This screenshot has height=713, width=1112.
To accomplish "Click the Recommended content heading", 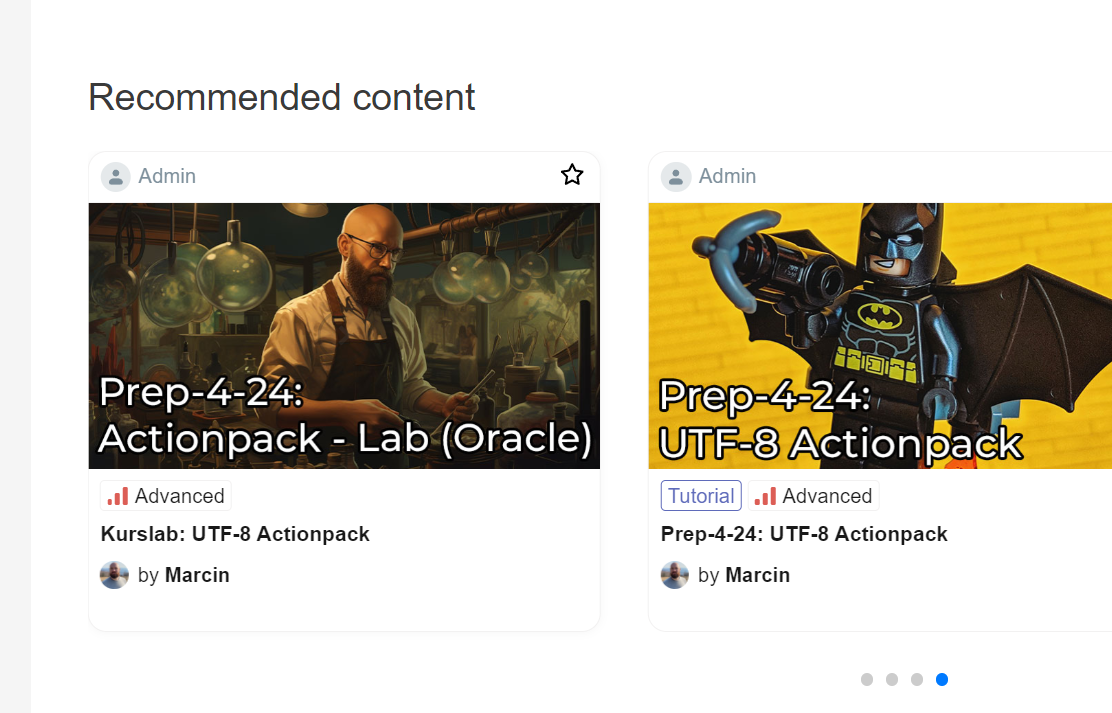I will [x=282, y=97].
